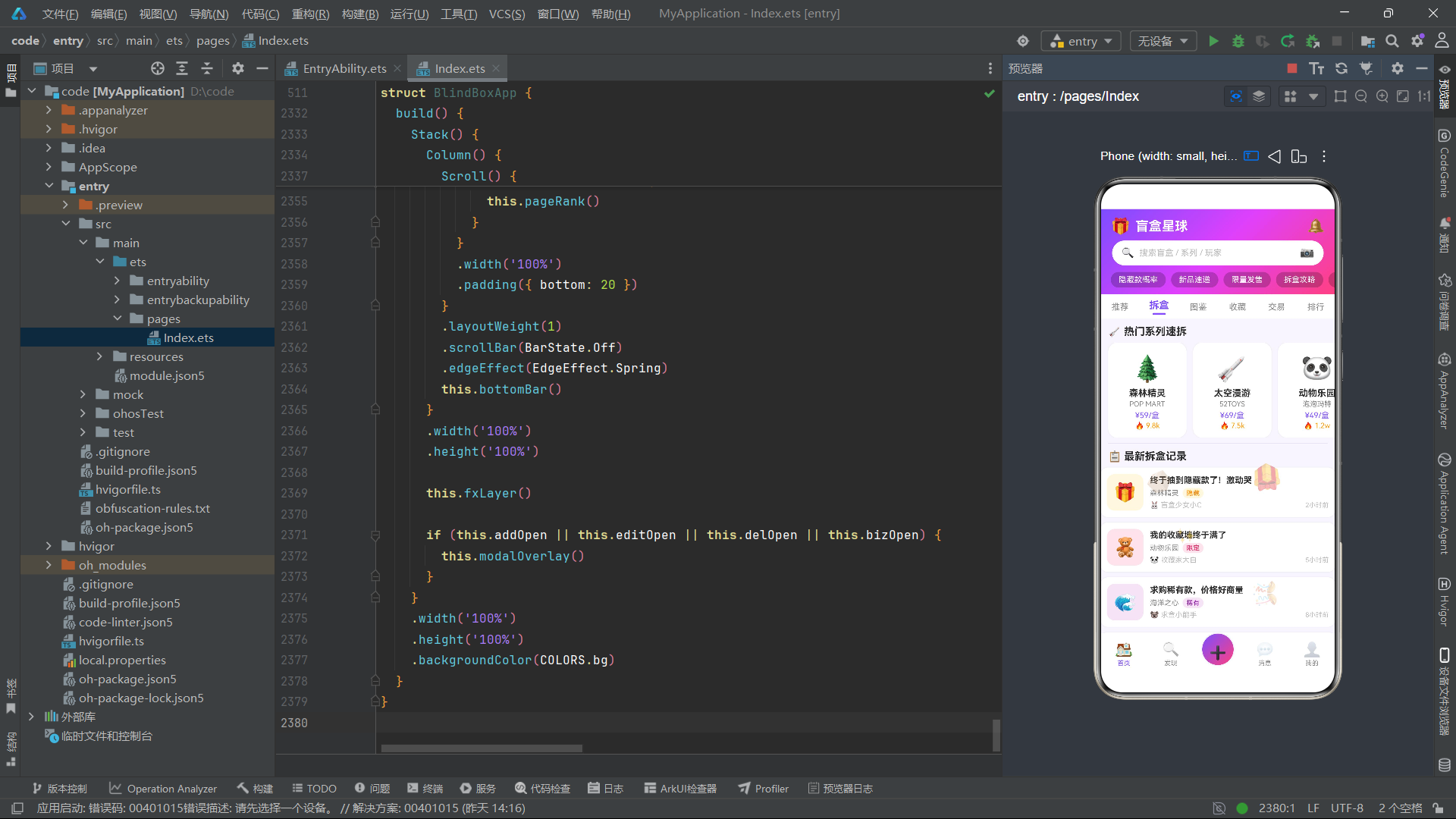Click the editor horizontal scrollbar

[x=482, y=748]
